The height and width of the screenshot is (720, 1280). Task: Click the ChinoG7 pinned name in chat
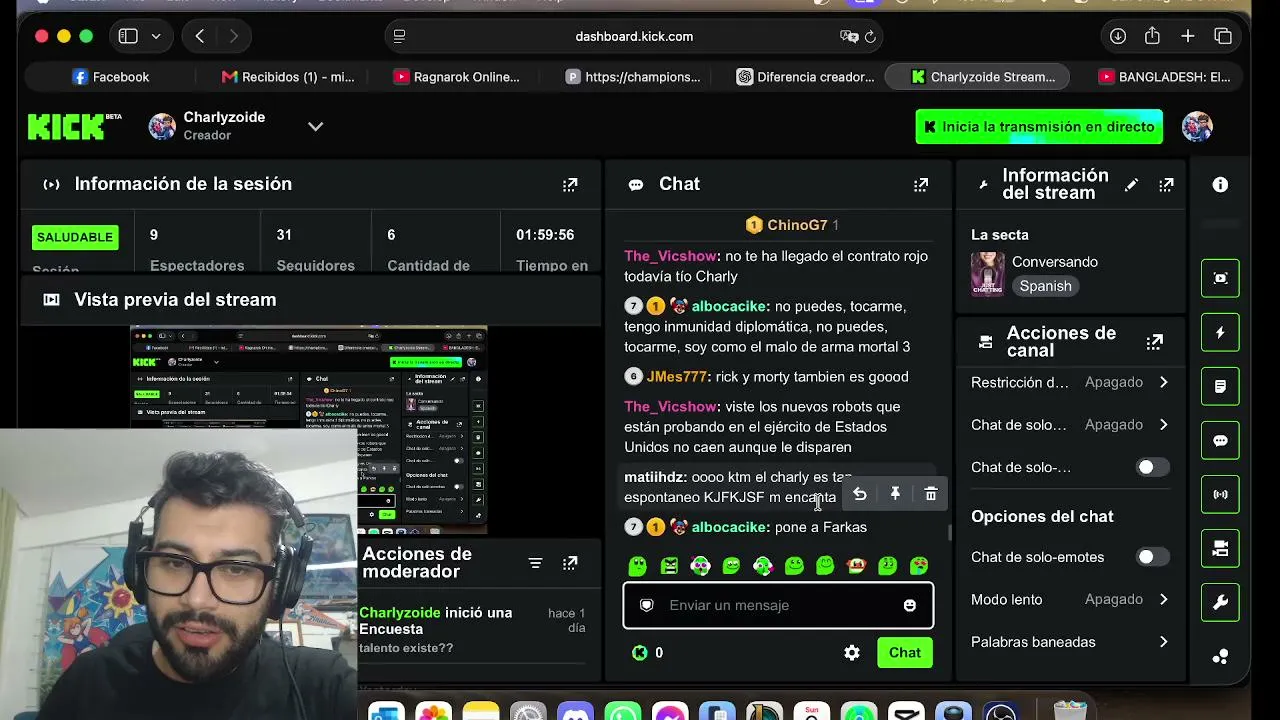pos(798,226)
